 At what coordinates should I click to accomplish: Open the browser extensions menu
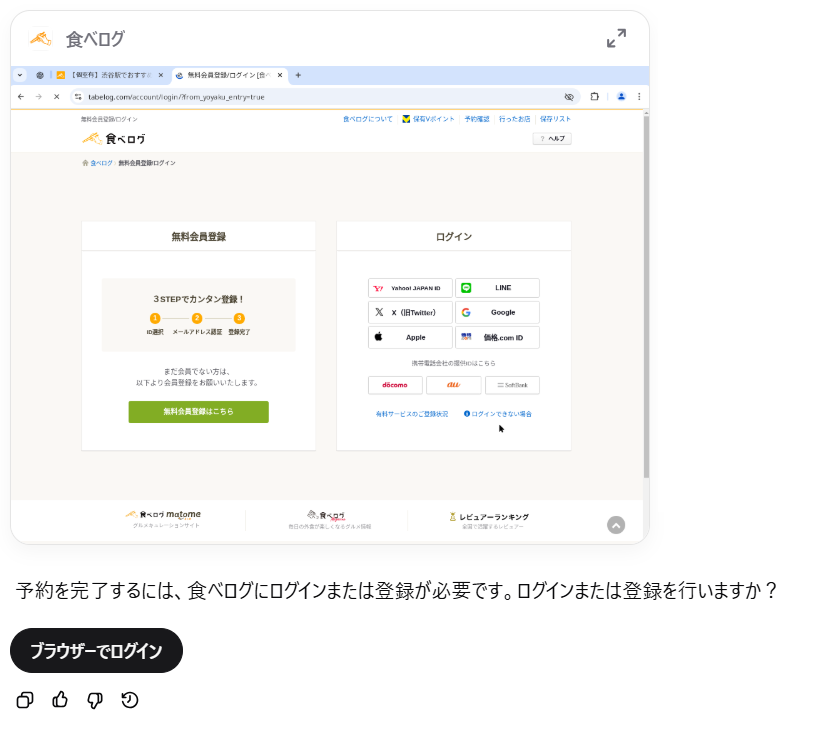click(594, 97)
